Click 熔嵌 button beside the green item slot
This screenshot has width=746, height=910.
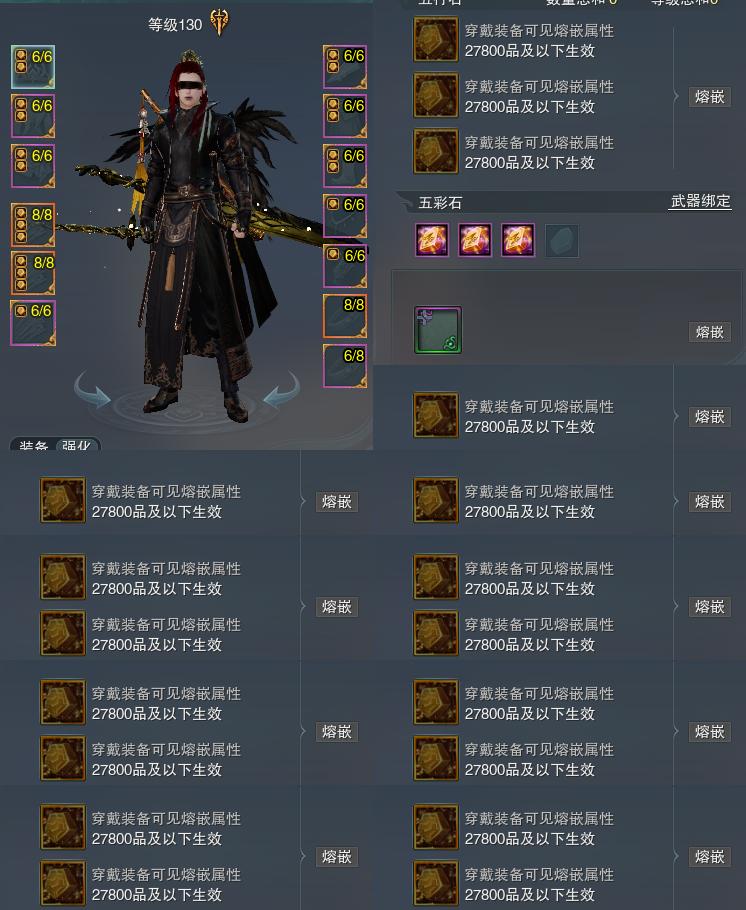coord(709,332)
